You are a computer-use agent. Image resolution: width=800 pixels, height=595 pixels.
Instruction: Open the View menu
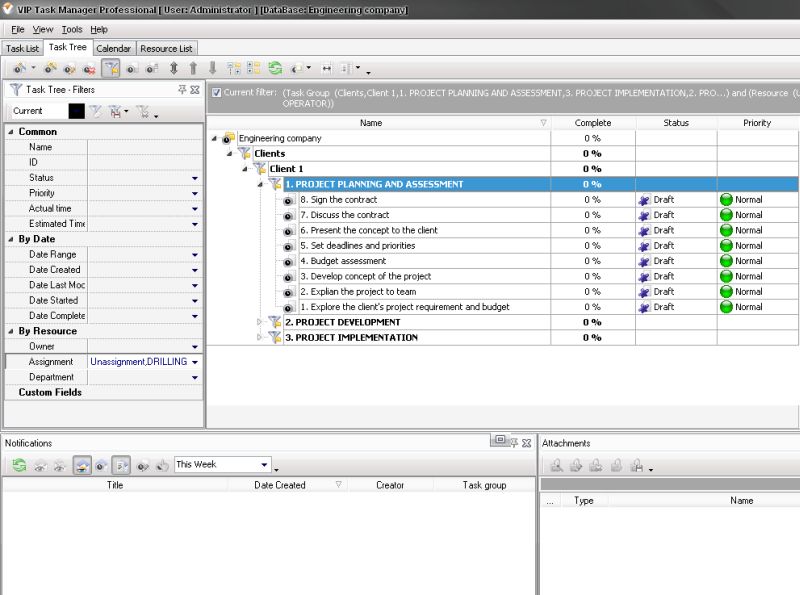pos(43,29)
